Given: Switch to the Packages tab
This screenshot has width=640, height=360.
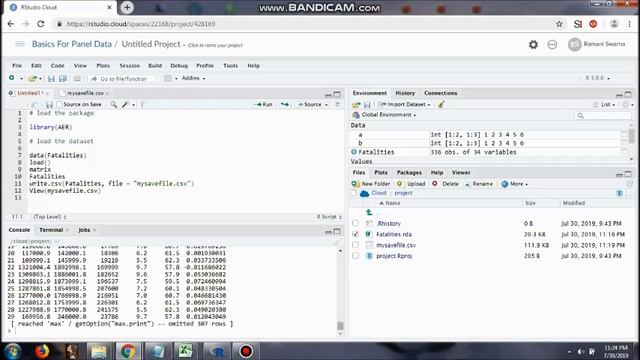Looking at the screenshot, I should (409, 173).
